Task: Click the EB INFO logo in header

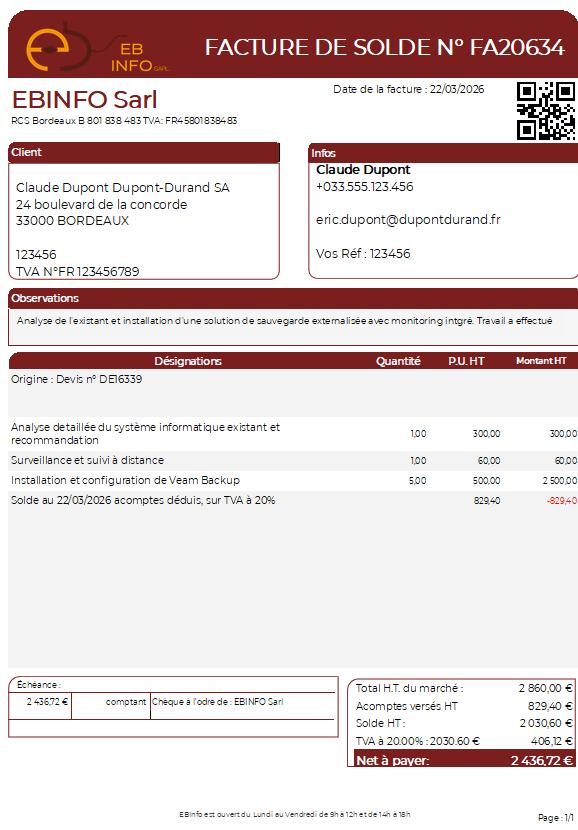Action: tap(97, 48)
